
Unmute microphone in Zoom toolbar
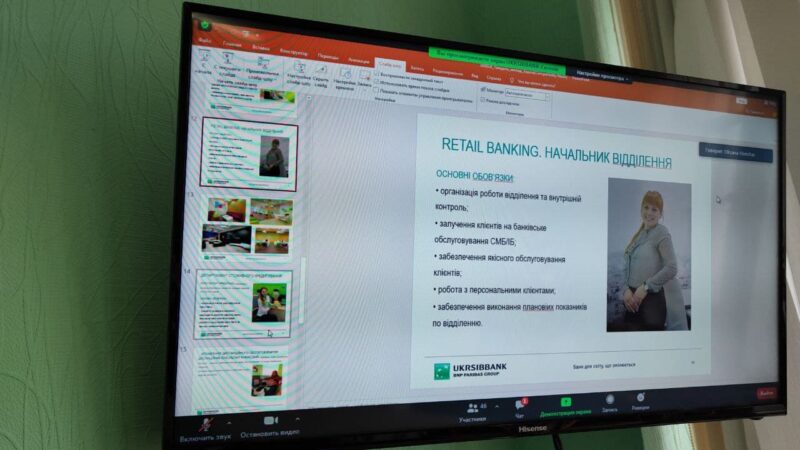click(x=206, y=424)
